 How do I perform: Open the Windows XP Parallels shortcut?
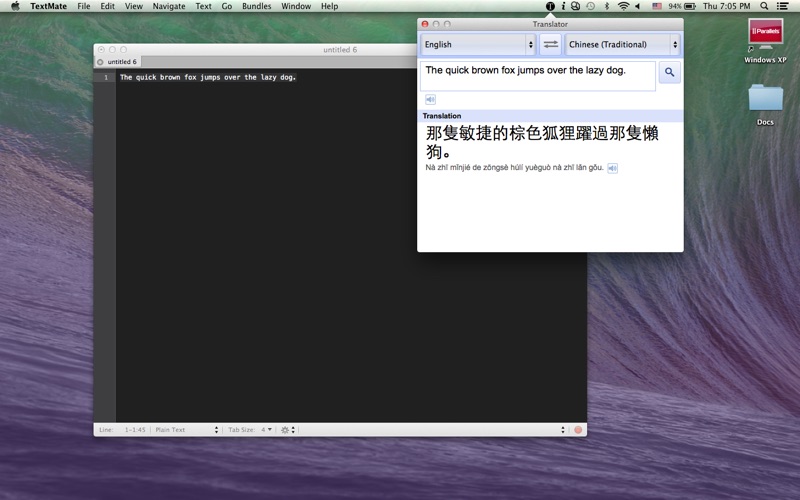[x=765, y=38]
